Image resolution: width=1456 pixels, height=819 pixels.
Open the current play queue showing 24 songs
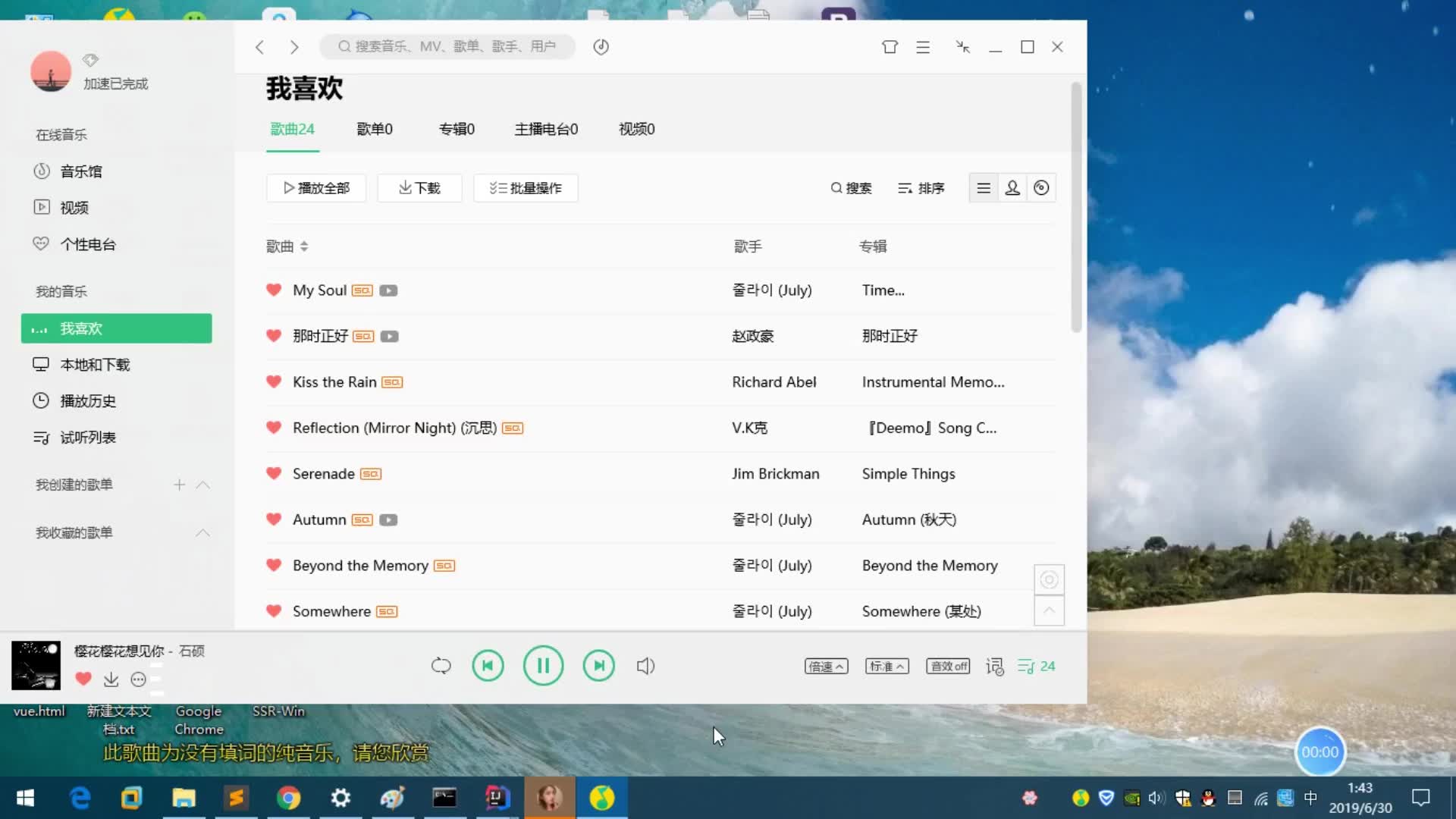[1034, 666]
